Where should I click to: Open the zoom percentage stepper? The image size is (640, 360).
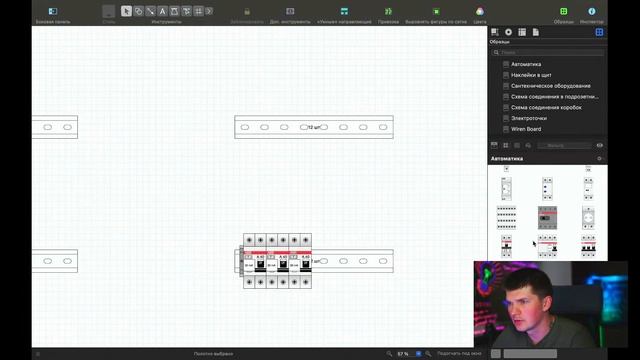pyautogui.click(x=418, y=354)
